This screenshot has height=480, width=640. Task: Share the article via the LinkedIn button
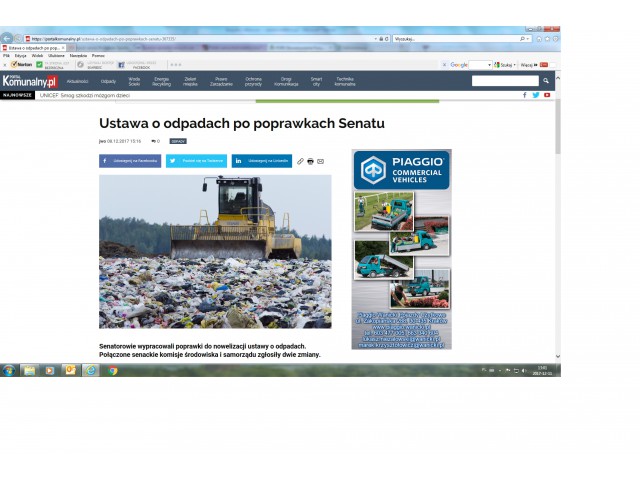262,161
